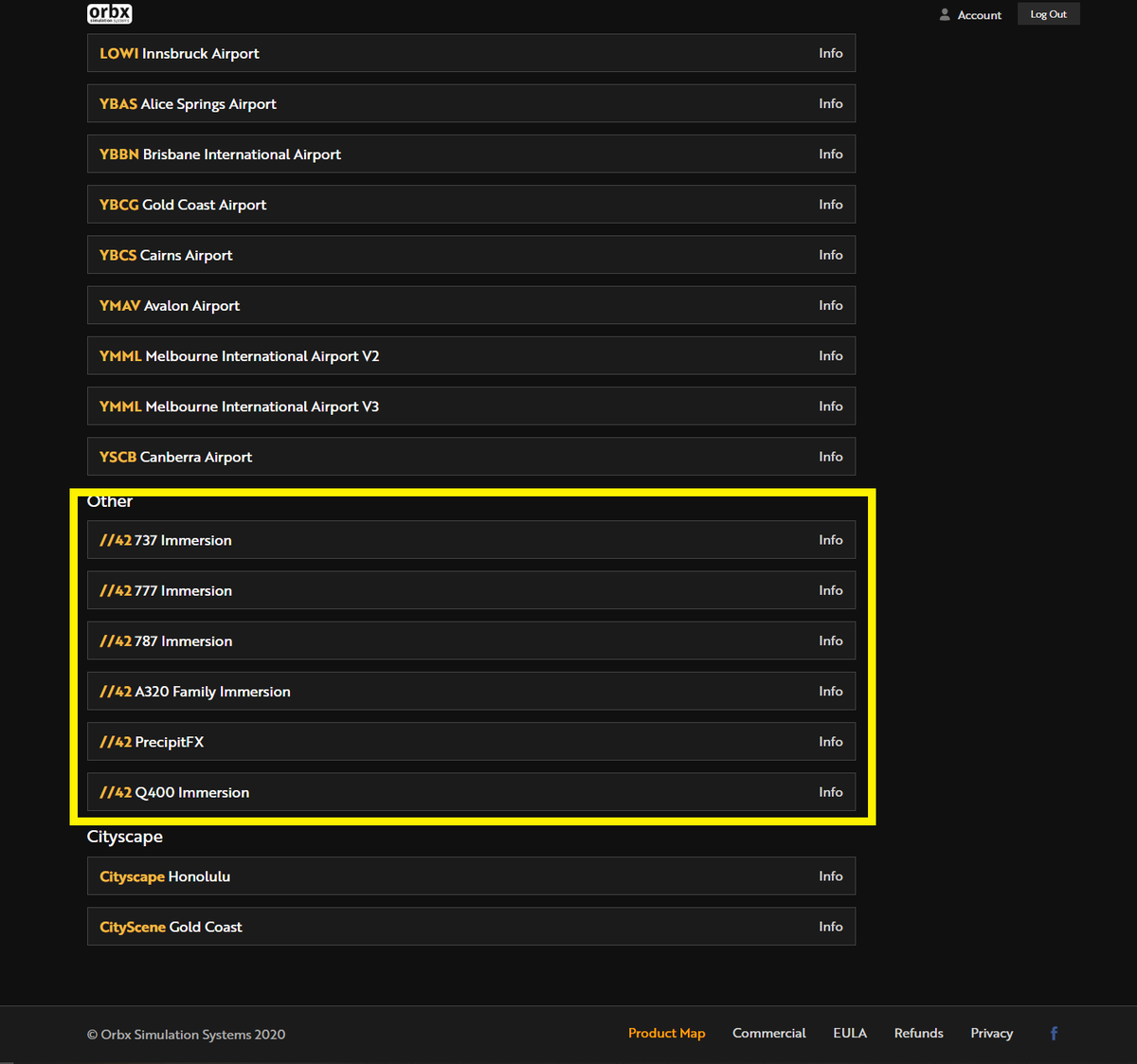
Task: View Info for YBAS Alice Springs Airport
Action: tap(831, 103)
